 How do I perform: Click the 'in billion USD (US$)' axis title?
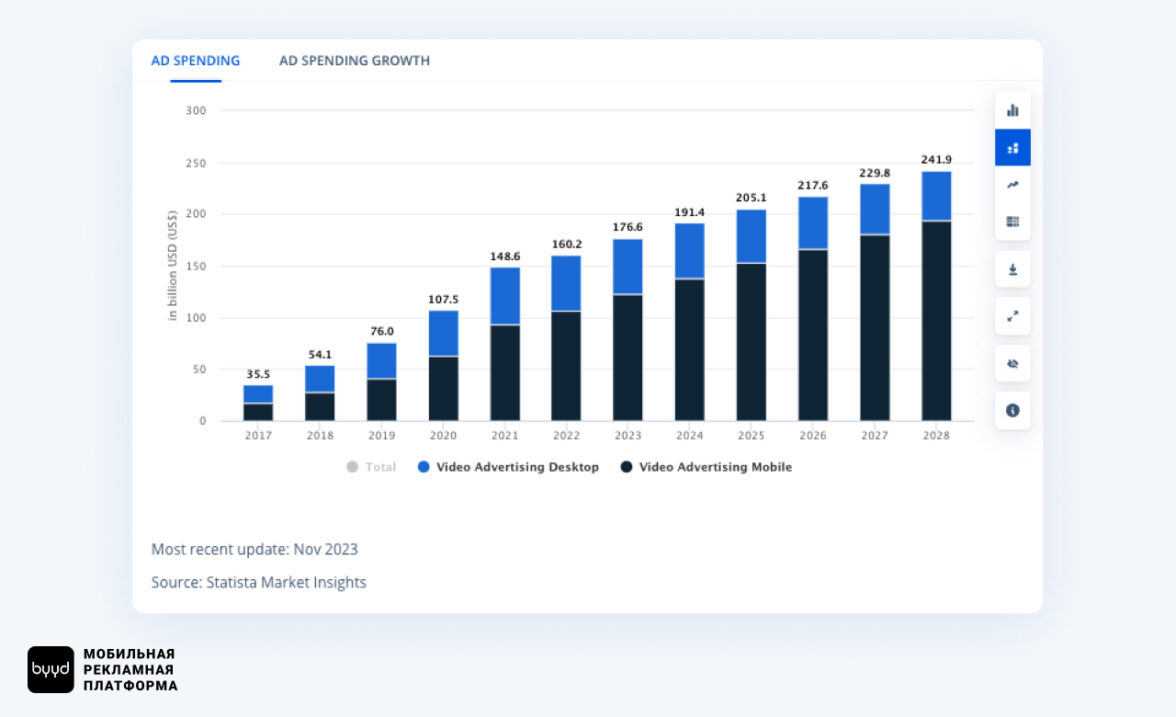(172, 266)
